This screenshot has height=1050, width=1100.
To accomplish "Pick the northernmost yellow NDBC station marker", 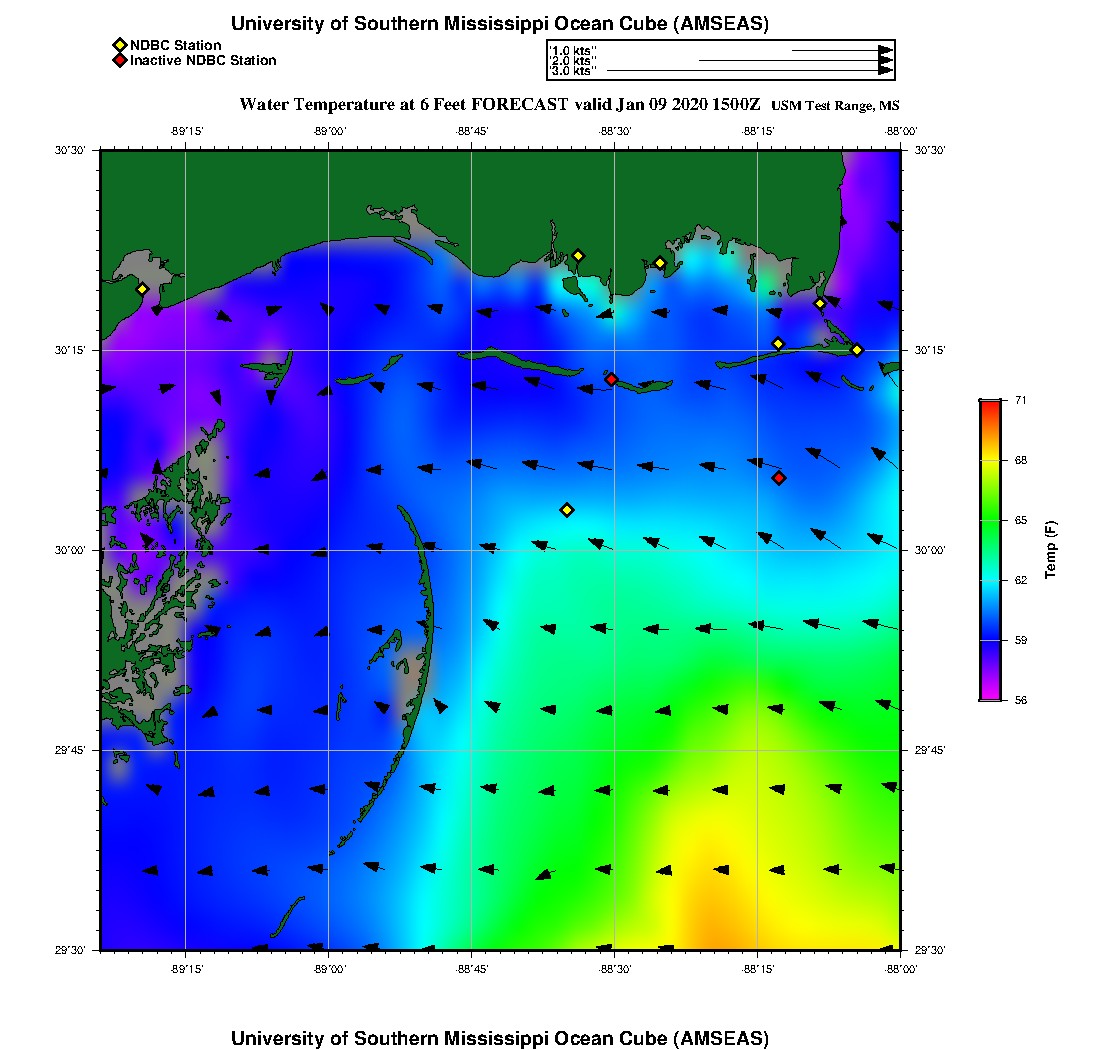I will tap(577, 255).
